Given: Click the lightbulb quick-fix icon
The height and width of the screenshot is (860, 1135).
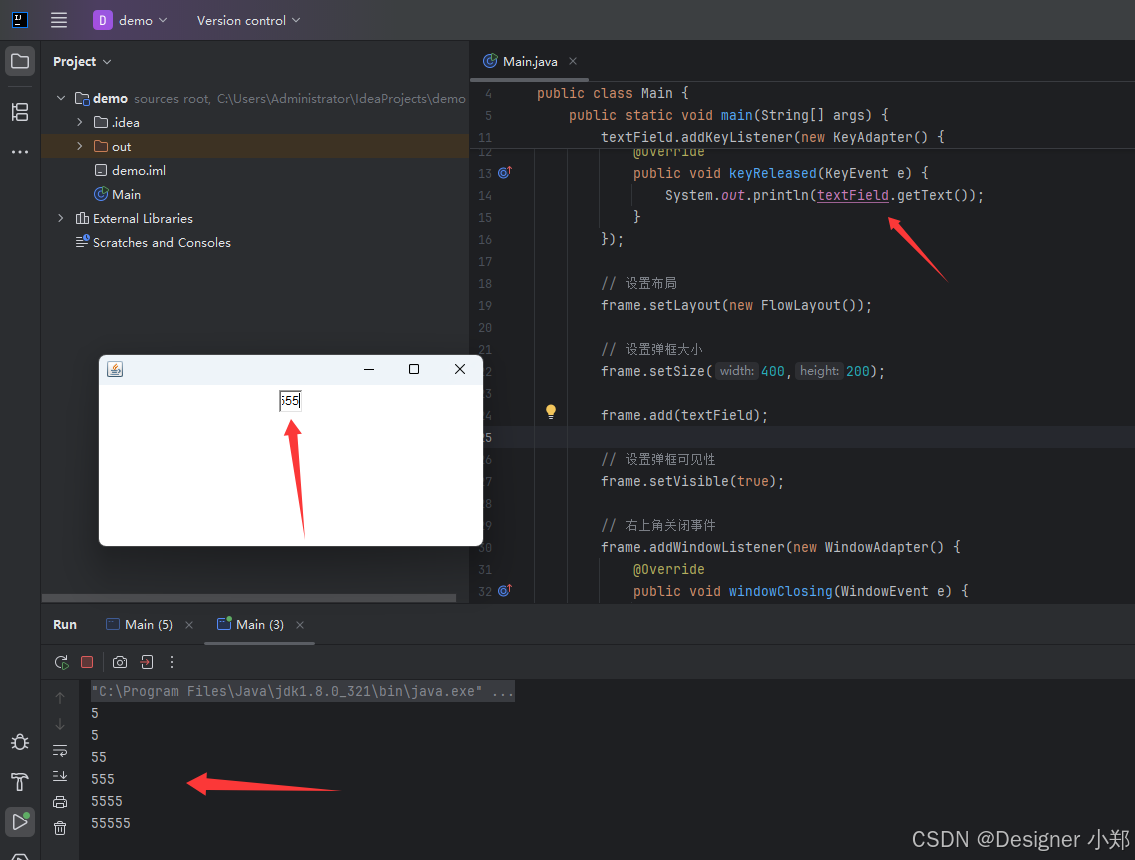Looking at the screenshot, I should [551, 412].
